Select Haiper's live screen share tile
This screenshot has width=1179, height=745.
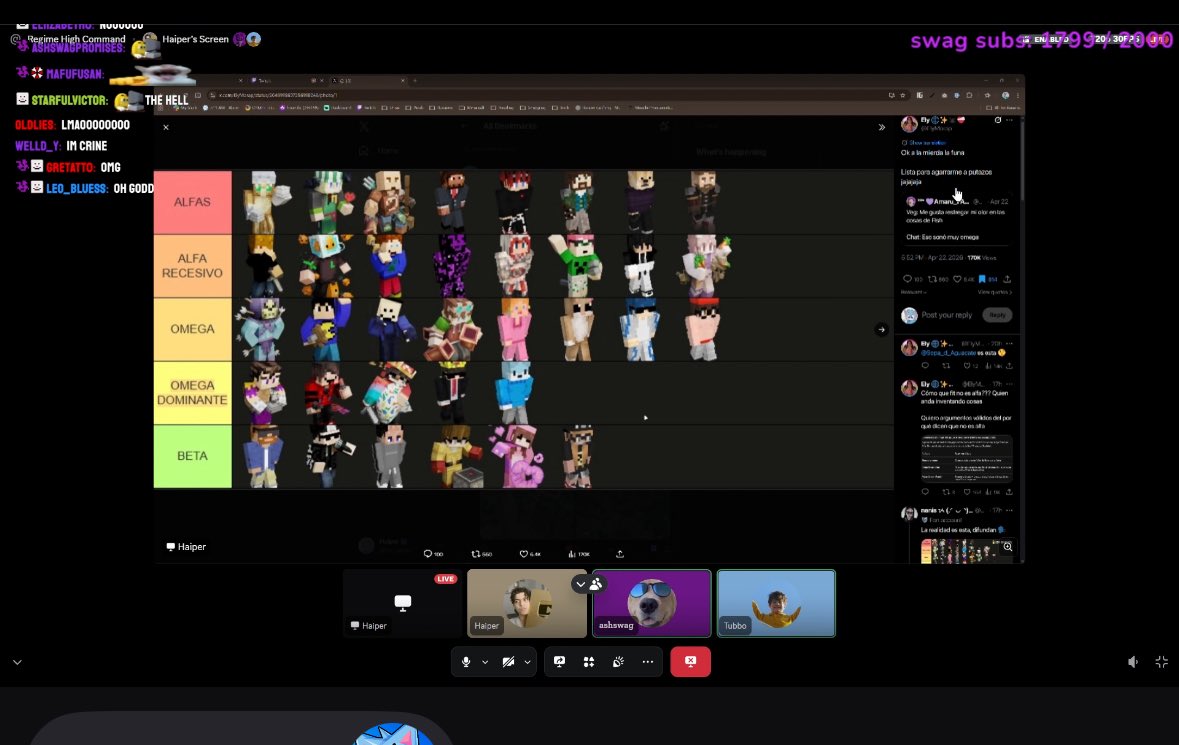coord(402,604)
